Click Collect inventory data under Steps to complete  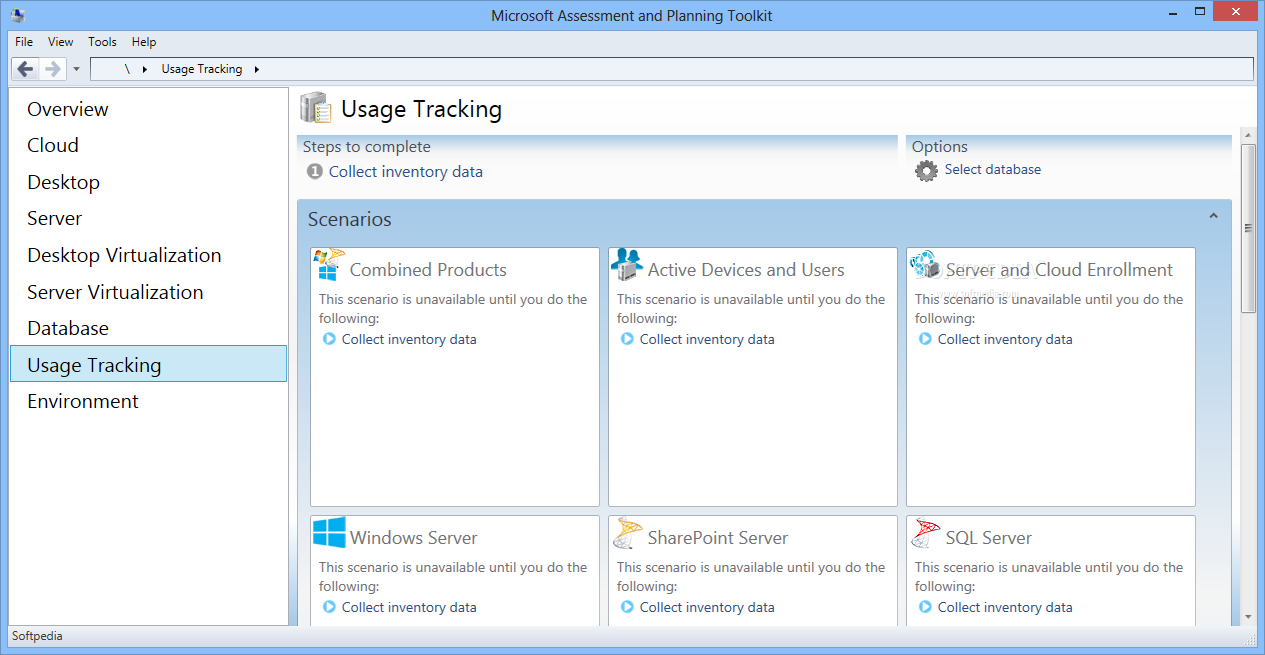[406, 172]
